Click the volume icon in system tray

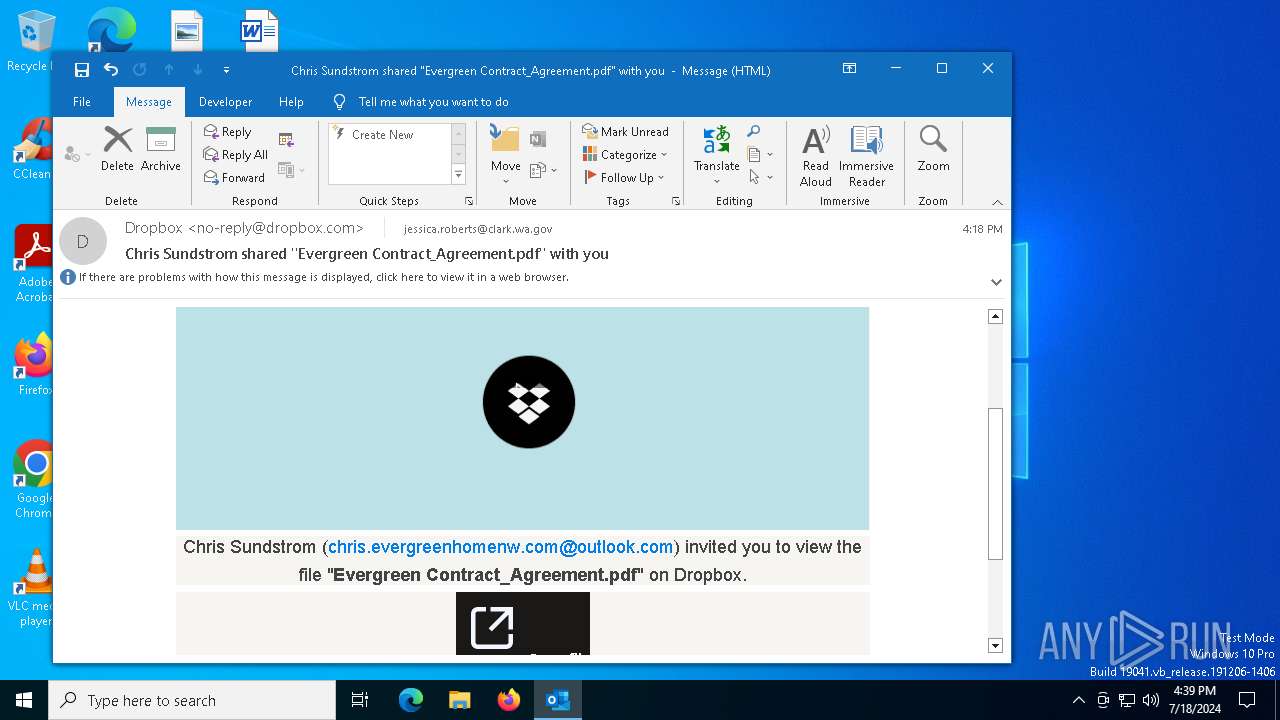click(1151, 700)
